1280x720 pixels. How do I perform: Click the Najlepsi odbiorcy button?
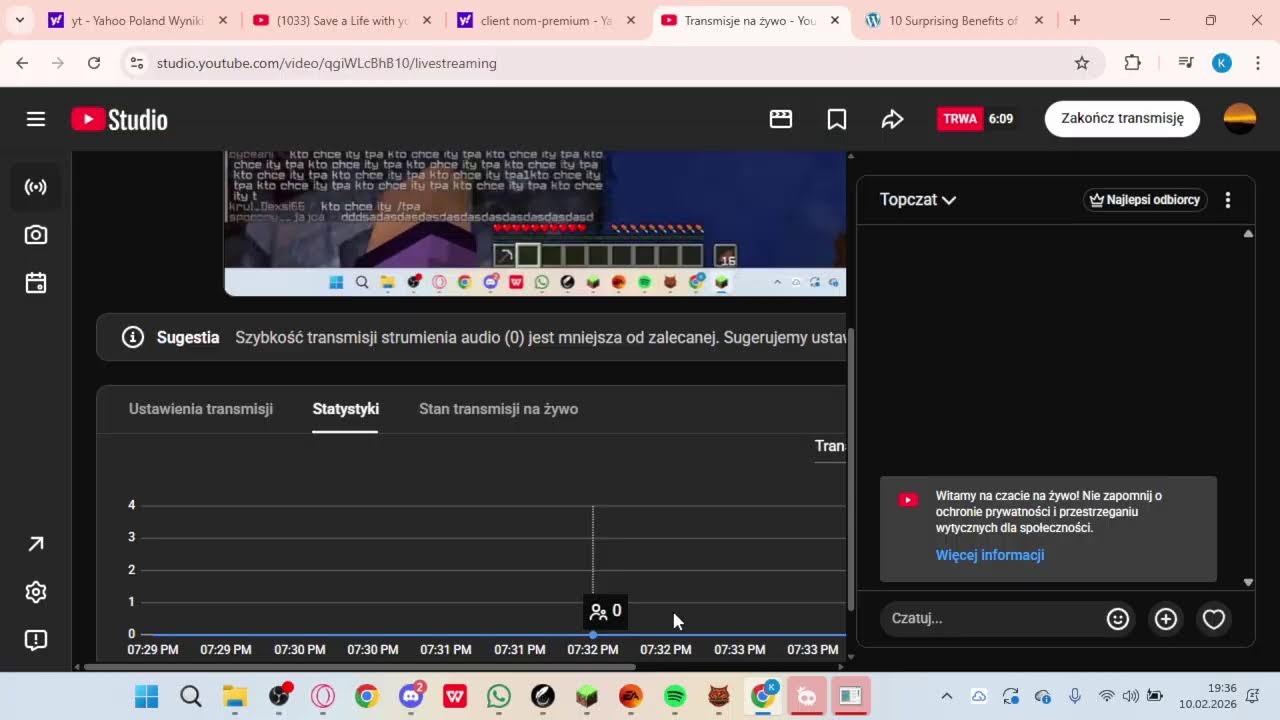[1145, 200]
